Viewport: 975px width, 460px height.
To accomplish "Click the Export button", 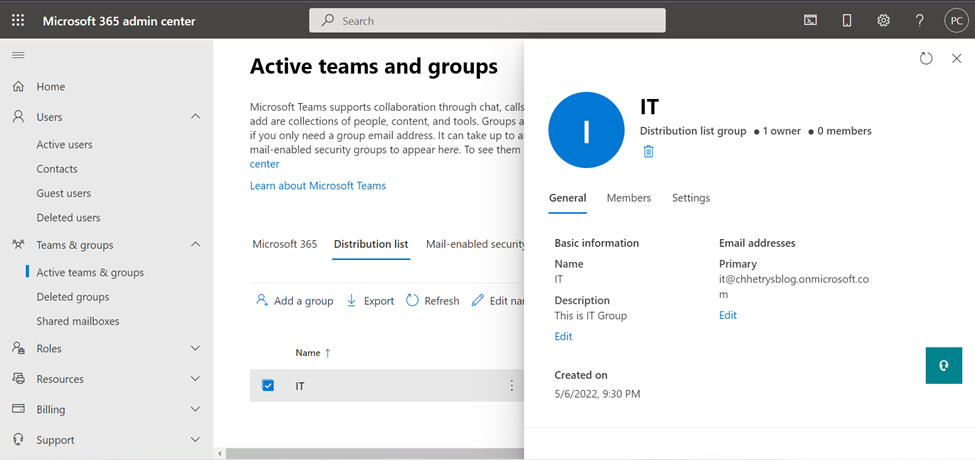I will click(370, 301).
